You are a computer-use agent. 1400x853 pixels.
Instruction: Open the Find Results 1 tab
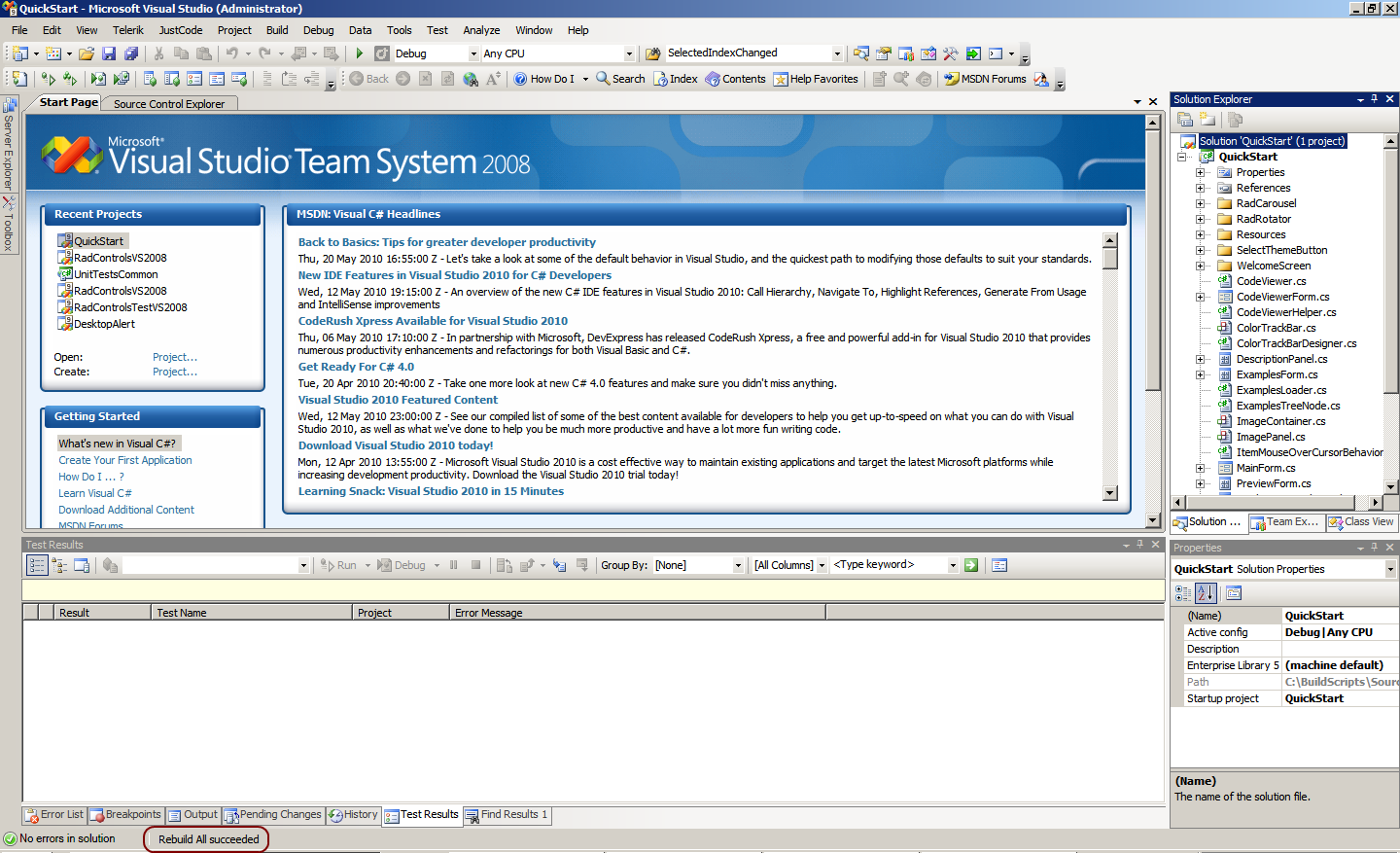point(507,815)
